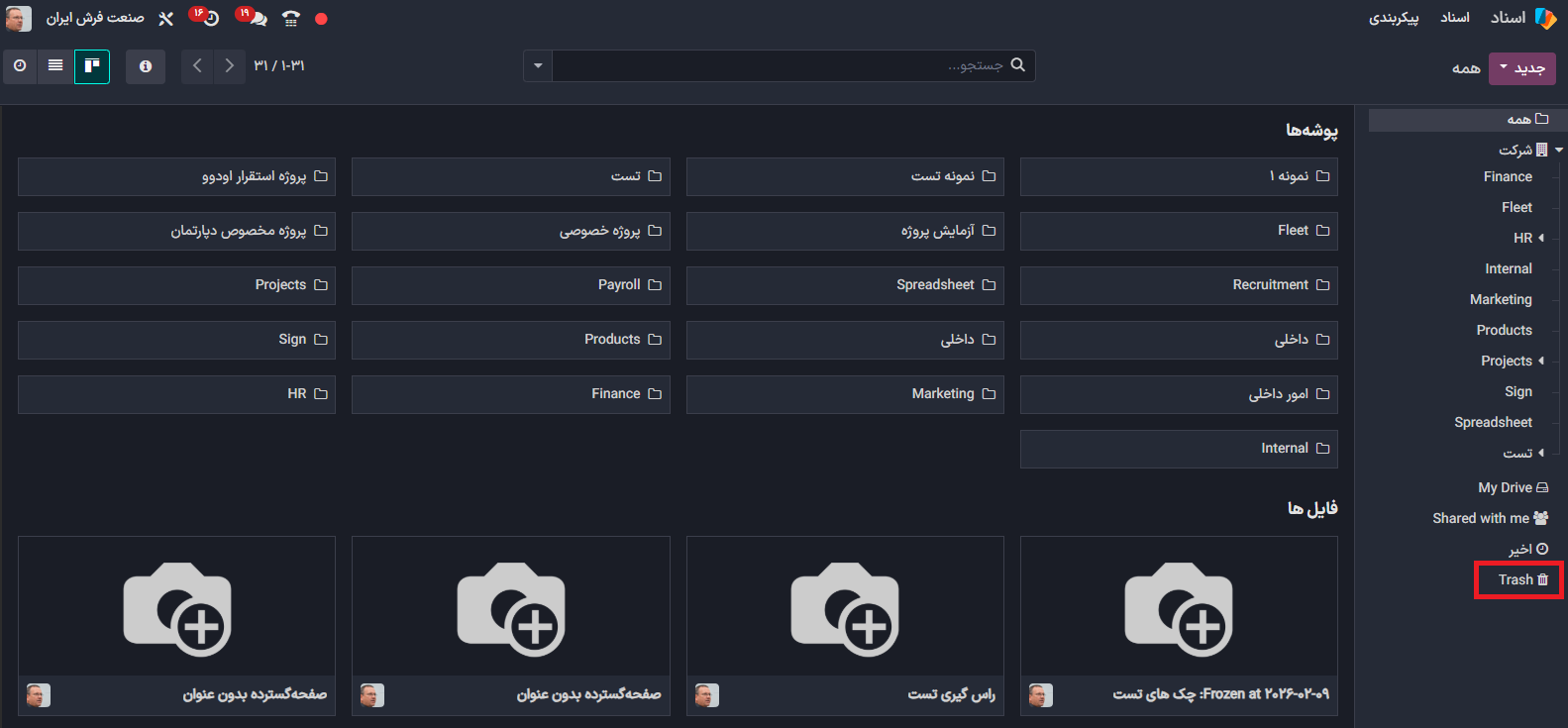Switch to kanban view

click(x=92, y=66)
